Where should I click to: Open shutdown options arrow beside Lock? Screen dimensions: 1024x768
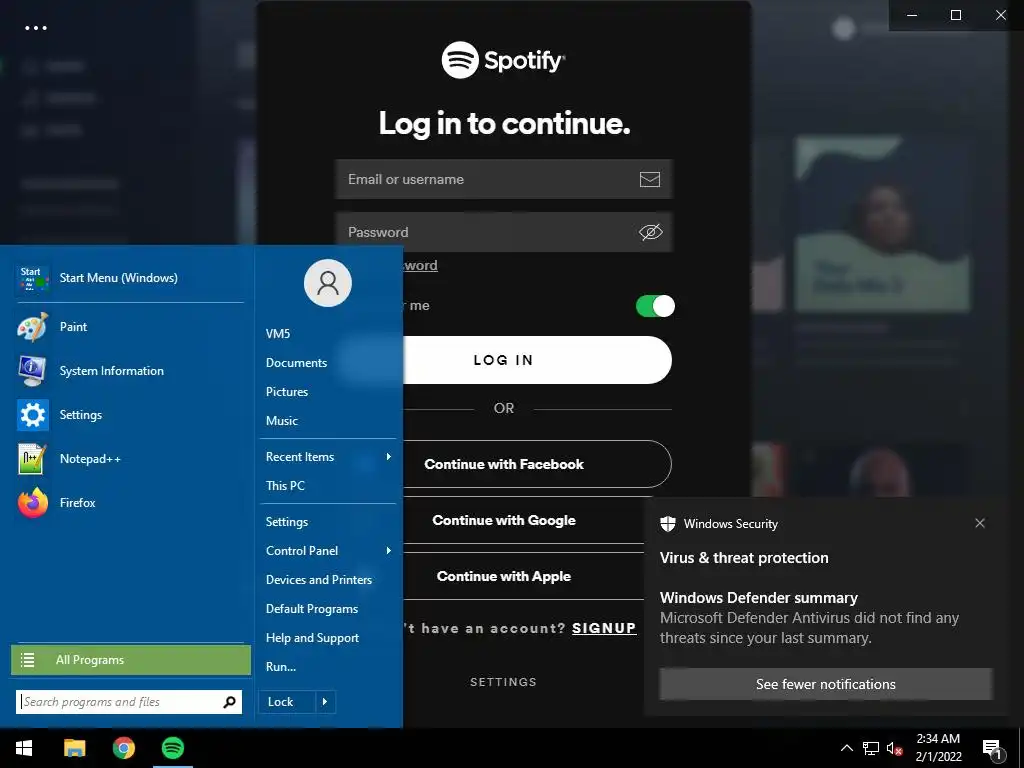pyautogui.click(x=325, y=702)
